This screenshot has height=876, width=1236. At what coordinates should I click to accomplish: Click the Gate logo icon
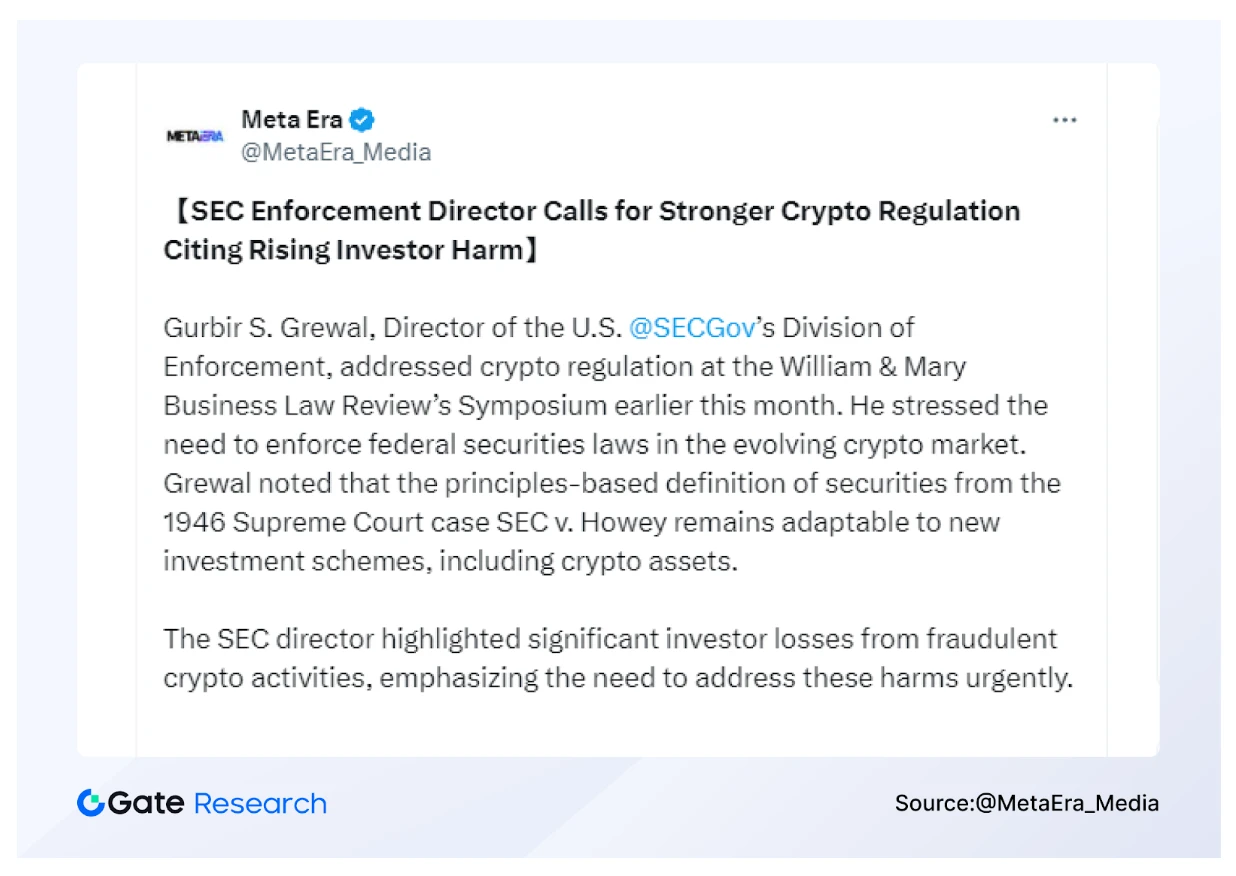[x=90, y=803]
